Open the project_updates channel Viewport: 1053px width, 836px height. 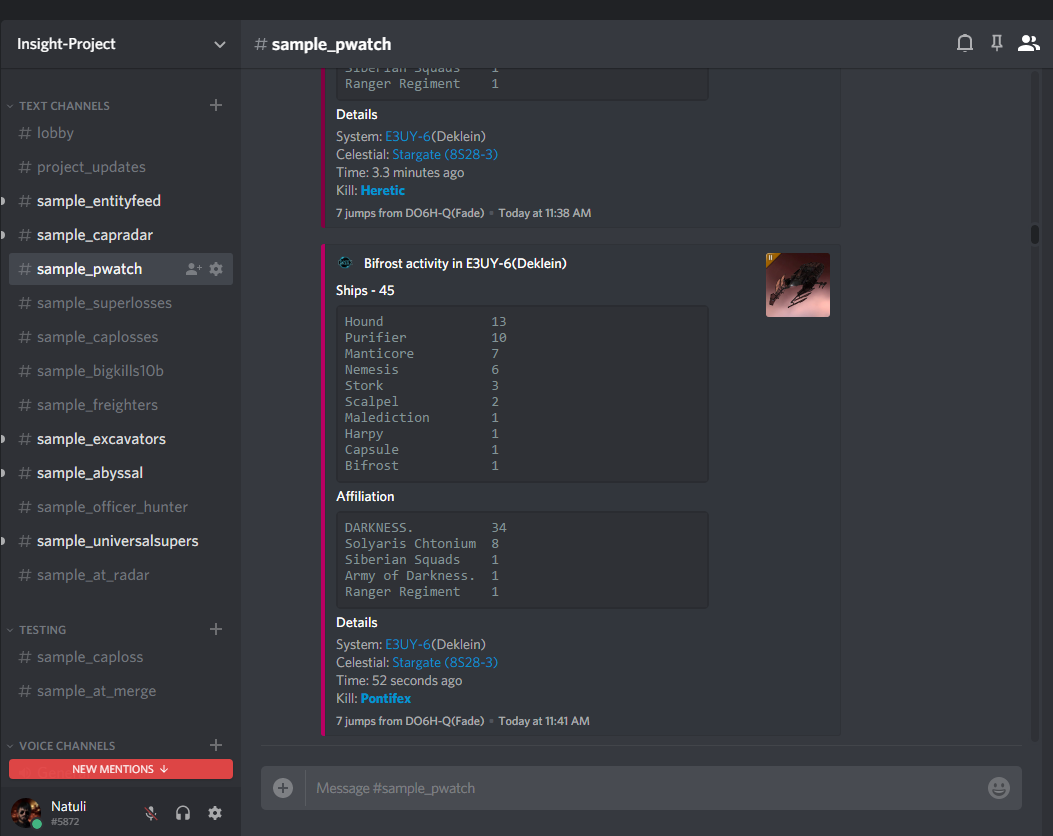coord(121,167)
